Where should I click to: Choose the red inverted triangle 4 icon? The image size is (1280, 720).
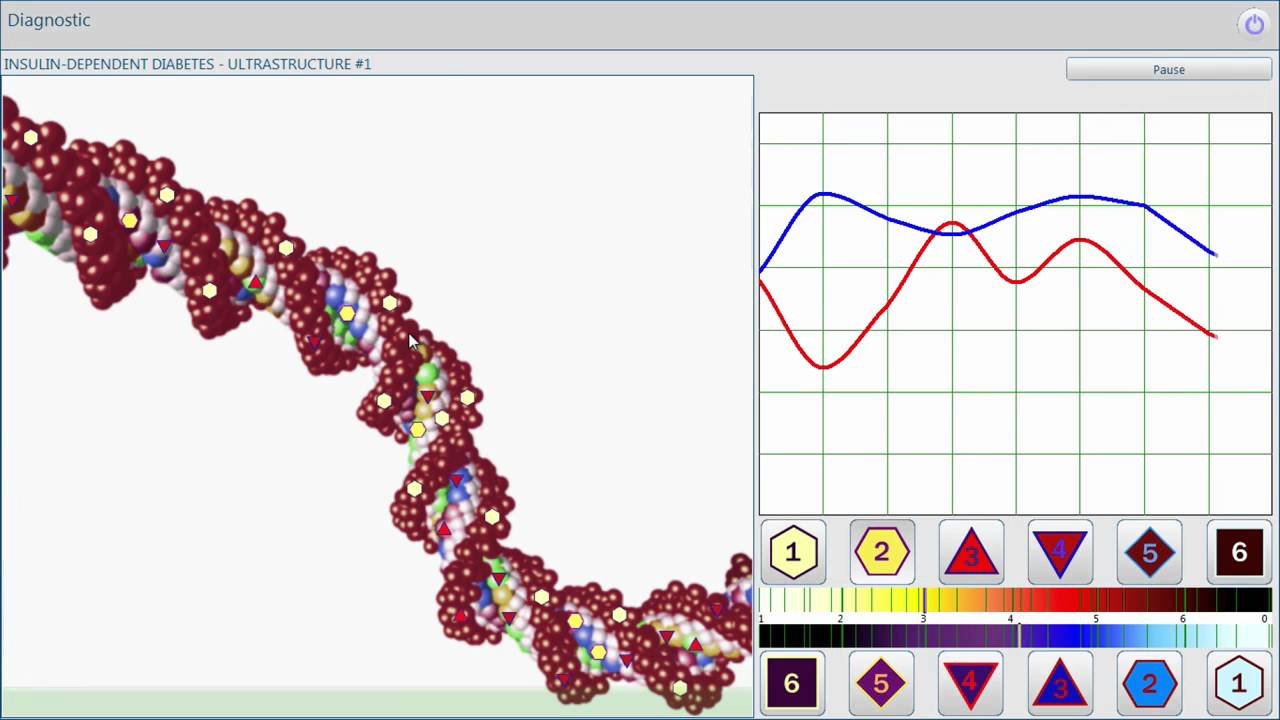(x=1060, y=552)
